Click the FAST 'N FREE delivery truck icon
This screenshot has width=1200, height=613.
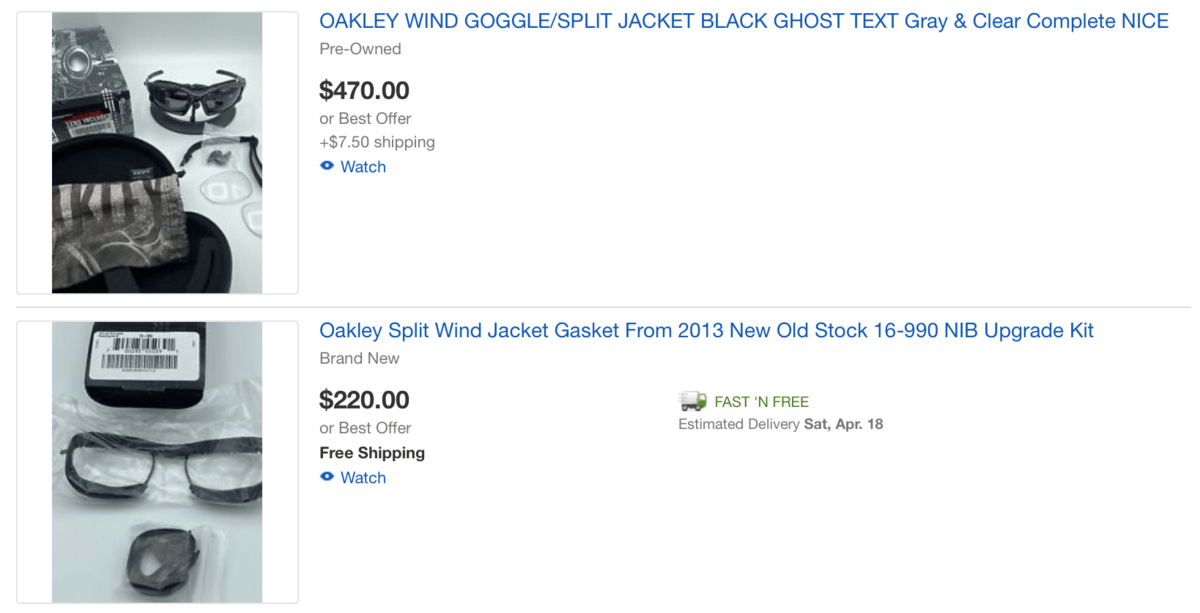pyautogui.click(x=692, y=401)
